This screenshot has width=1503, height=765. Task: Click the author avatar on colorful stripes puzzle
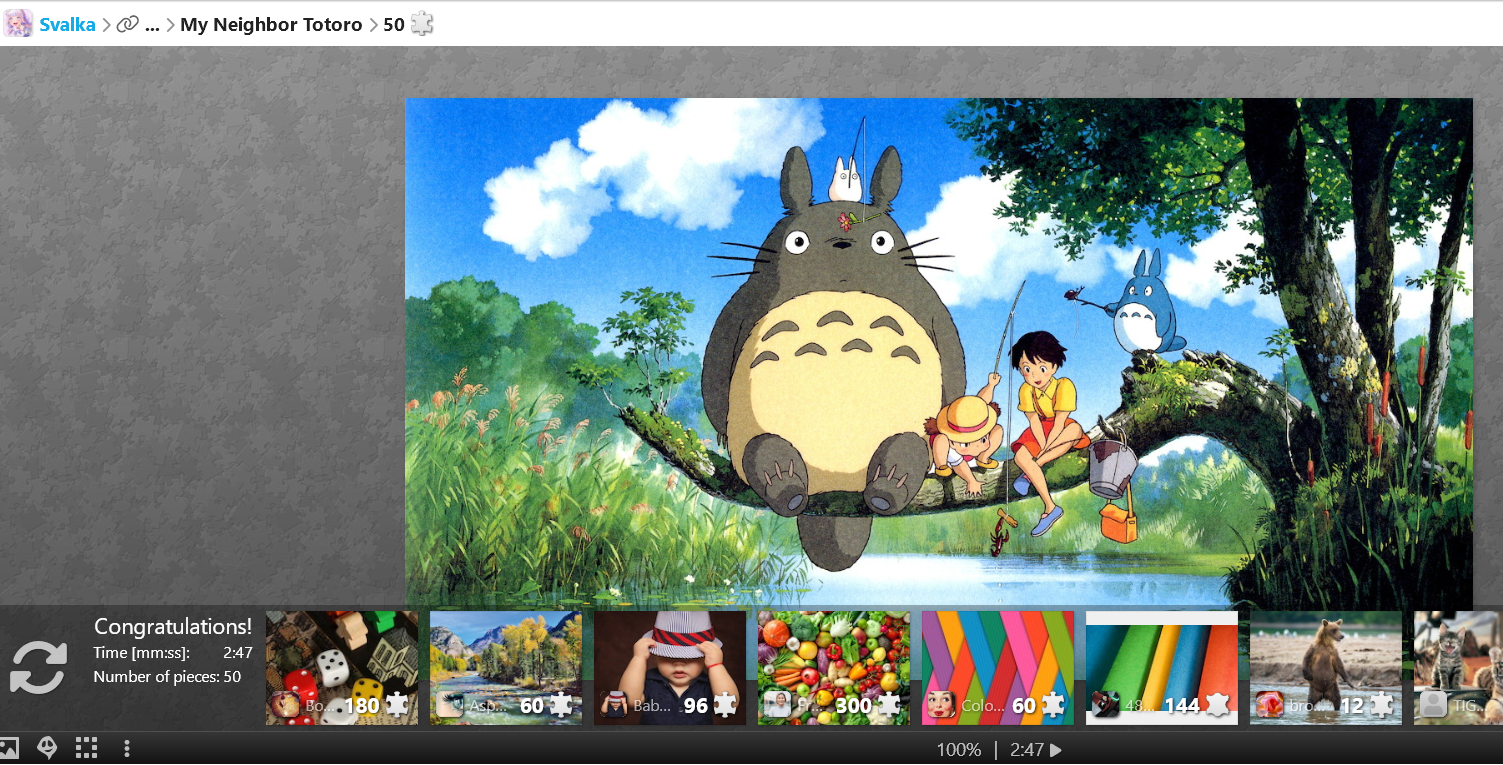point(942,705)
